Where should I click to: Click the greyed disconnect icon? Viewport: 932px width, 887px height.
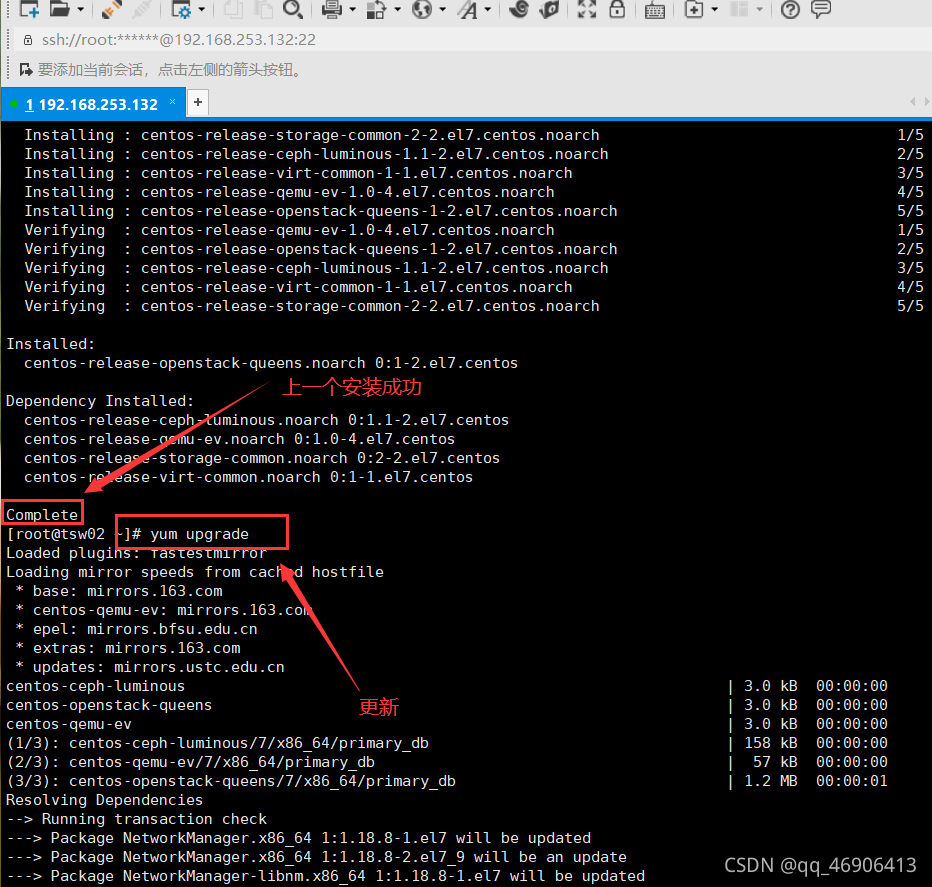(141, 9)
